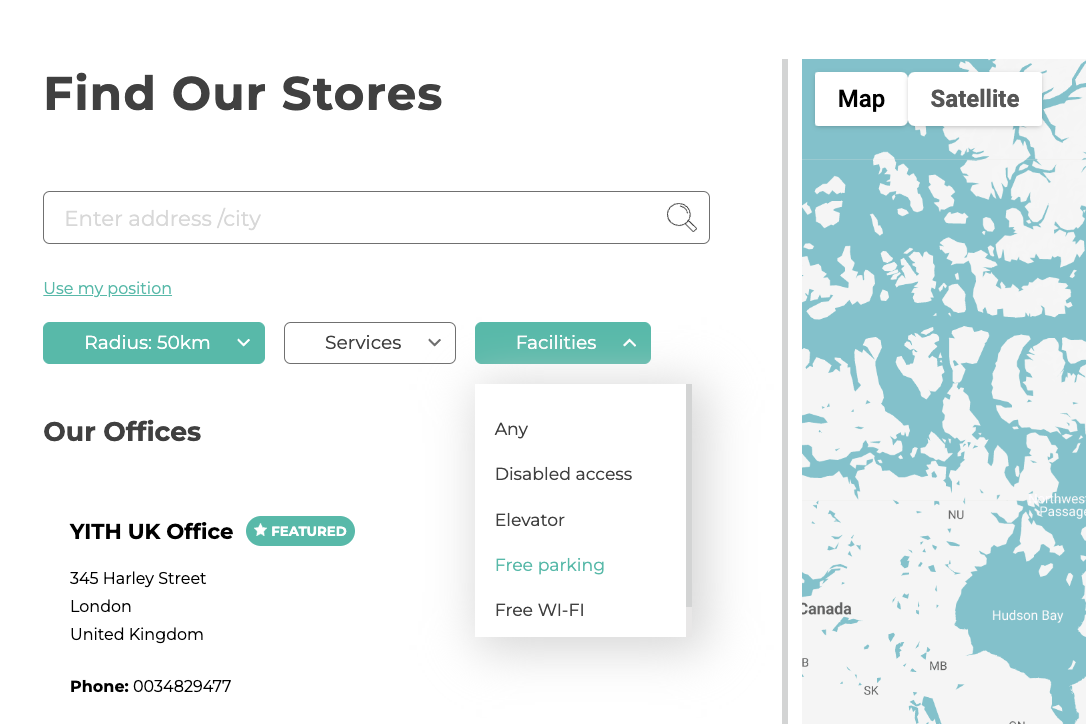Click the YITH UK Office store title

151,531
